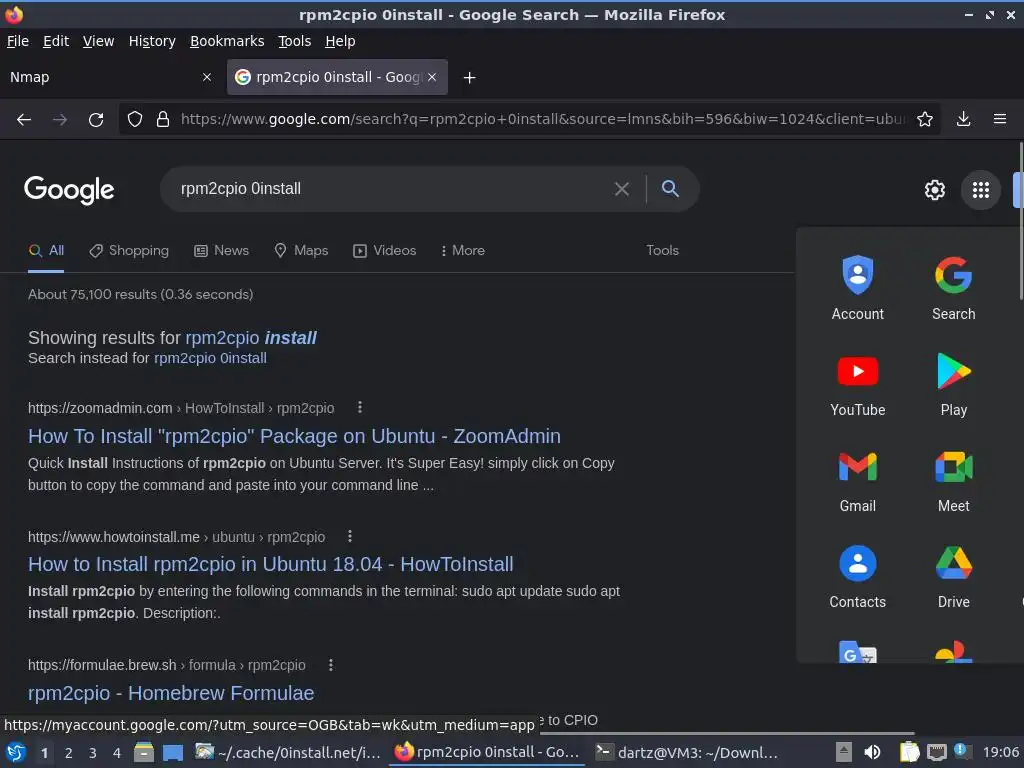Image resolution: width=1024 pixels, height=768 pixels.
Task: Open Google quick settings gear
Action: pos(935,190)
